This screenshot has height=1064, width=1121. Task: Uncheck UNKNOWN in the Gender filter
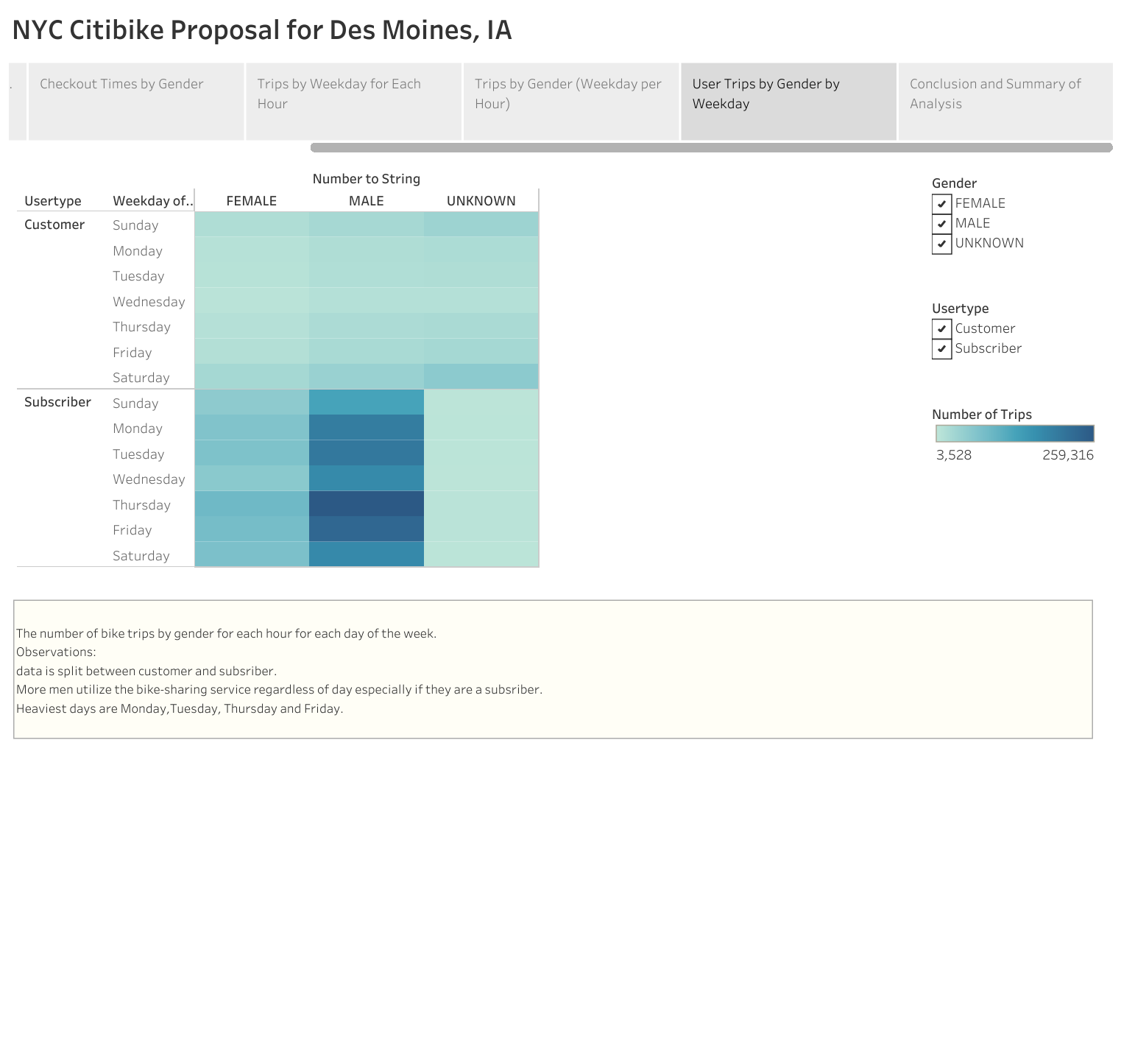(x=941, y=244)
